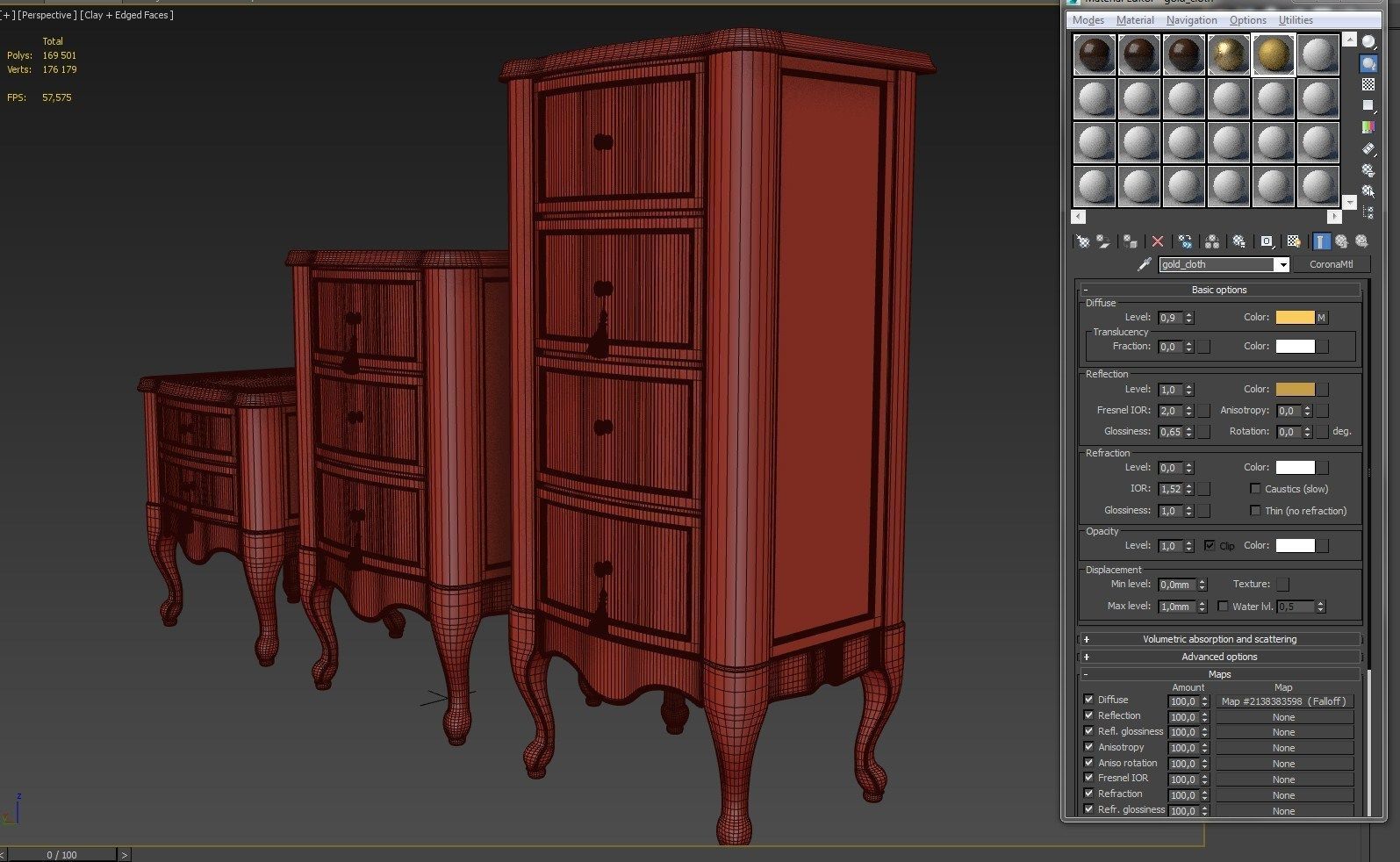Click the Displacement Texture slot button
The width and height of the screenshot is (1400, 862).
[1282, 585]
